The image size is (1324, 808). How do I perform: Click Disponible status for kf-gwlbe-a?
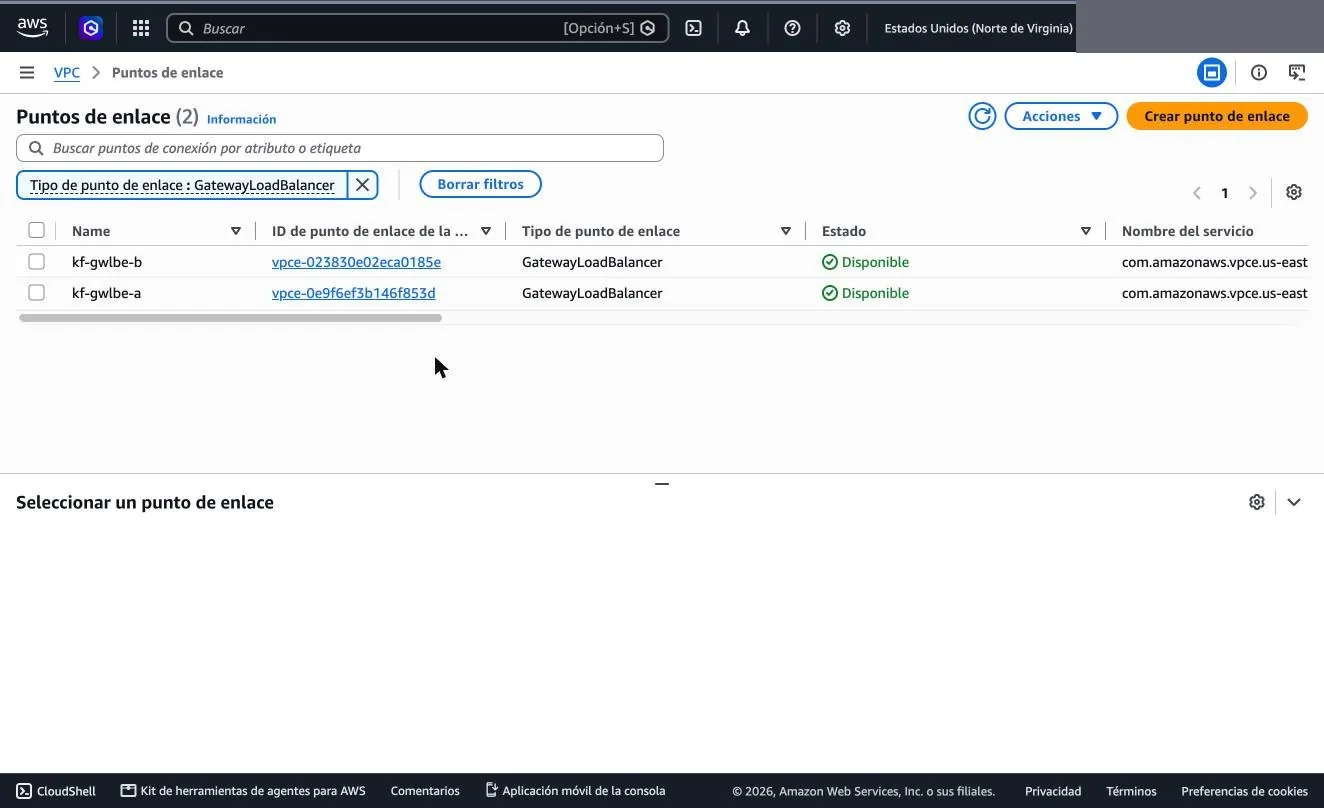click(865, 293)
